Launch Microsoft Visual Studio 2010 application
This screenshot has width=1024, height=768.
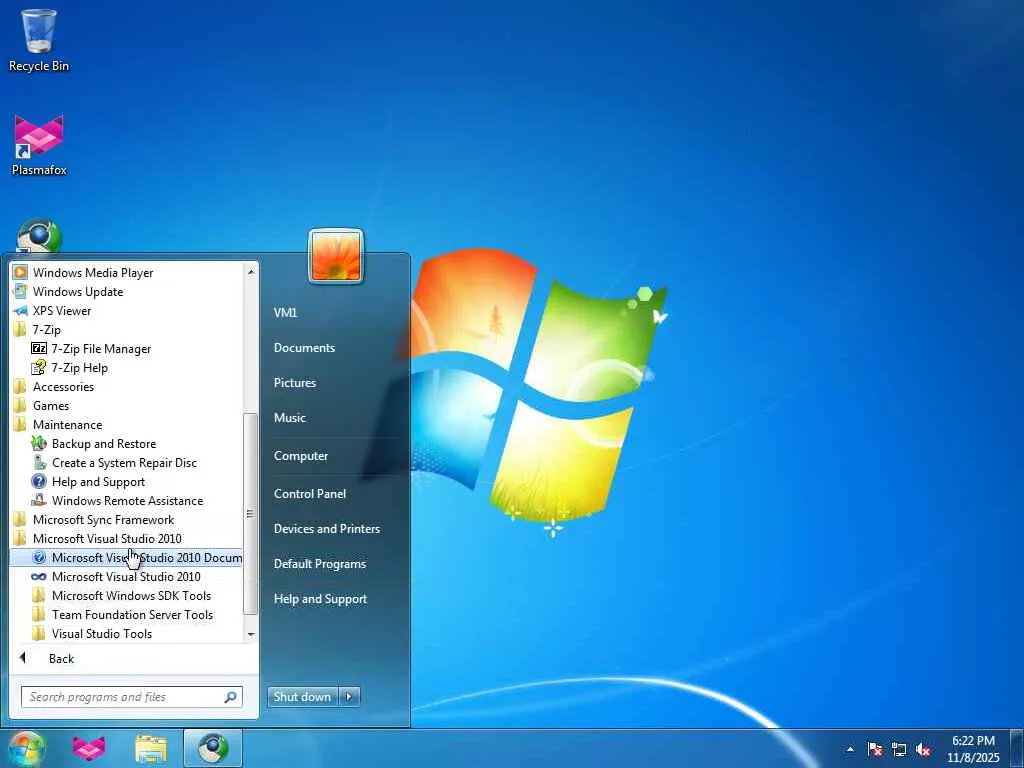(126, 576)
